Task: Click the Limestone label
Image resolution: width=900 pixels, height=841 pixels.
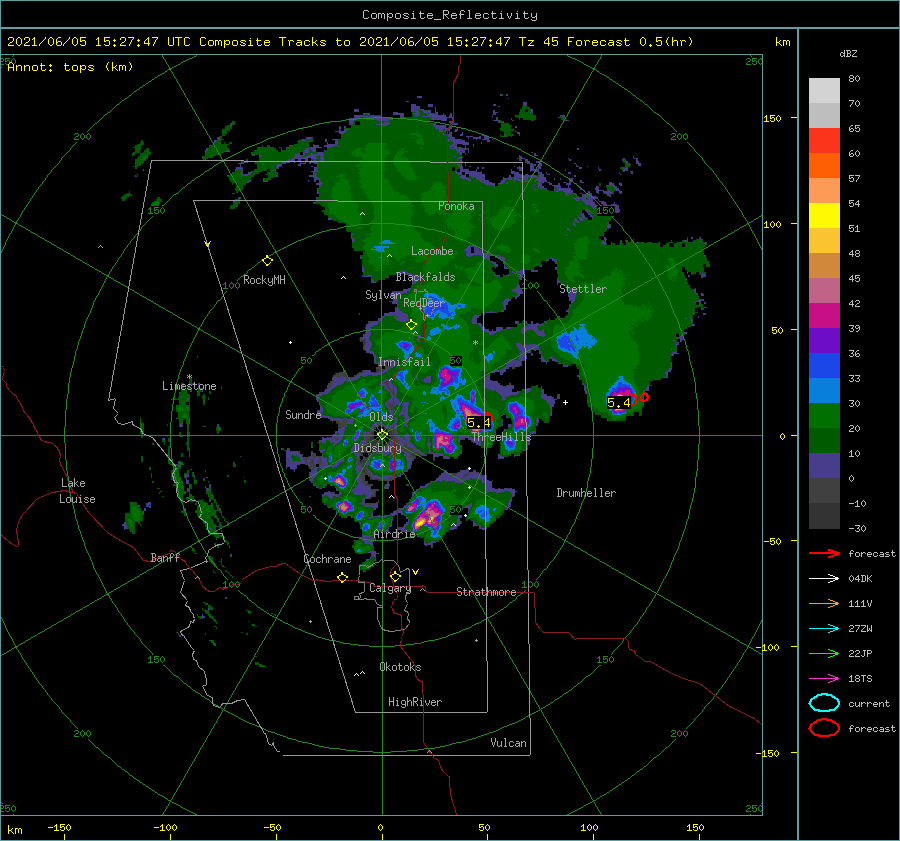Action: [x=189, y=386]
